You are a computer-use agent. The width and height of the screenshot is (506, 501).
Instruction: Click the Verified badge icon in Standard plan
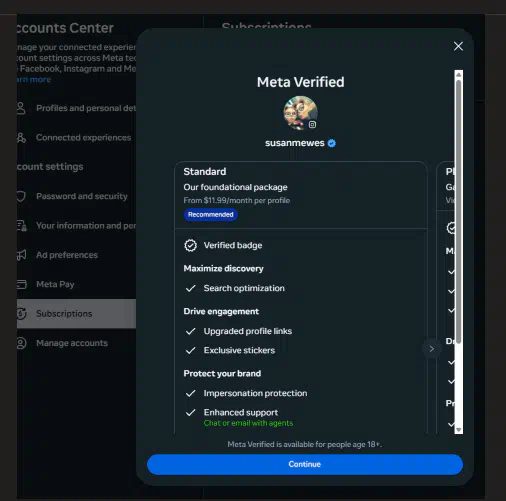coord(190,245)
